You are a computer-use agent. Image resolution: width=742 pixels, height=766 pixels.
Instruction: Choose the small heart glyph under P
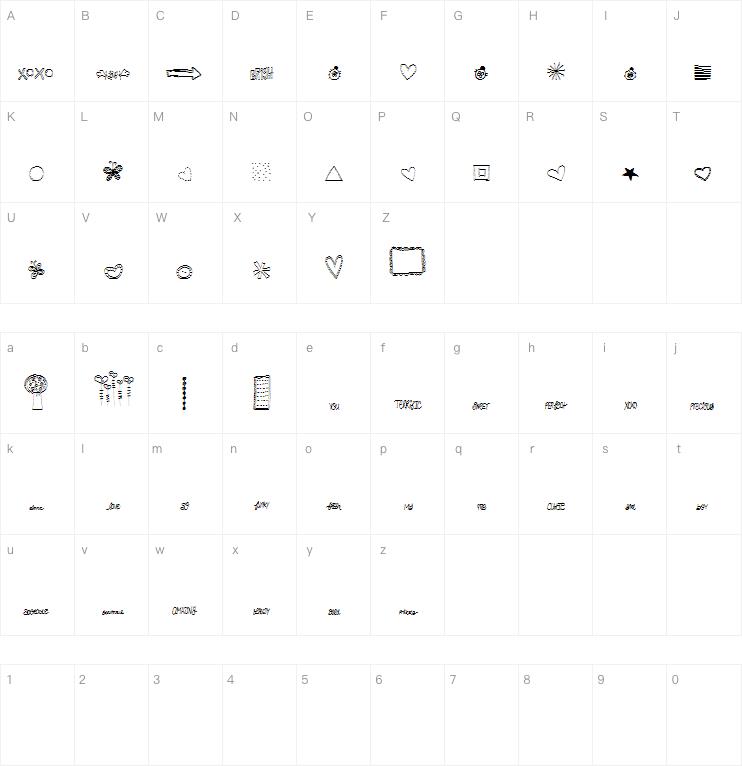(x=408, y=174)
